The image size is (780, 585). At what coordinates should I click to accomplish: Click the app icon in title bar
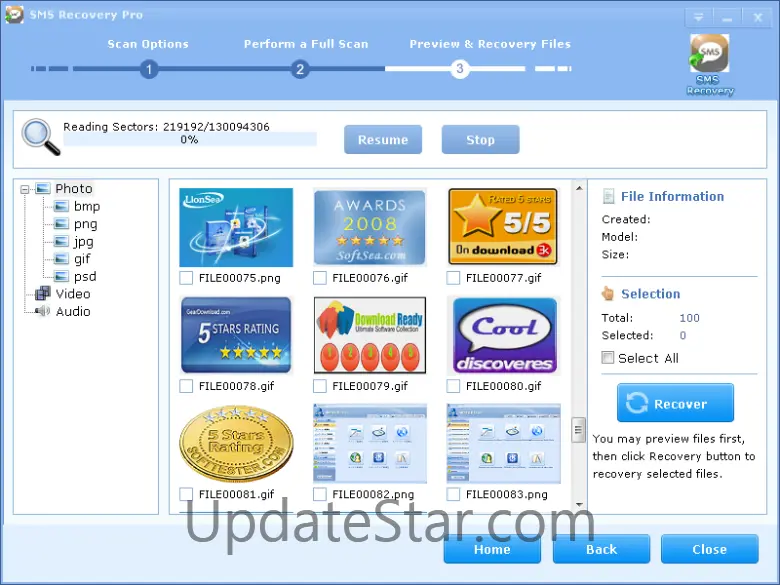click(x=14, y=14)
